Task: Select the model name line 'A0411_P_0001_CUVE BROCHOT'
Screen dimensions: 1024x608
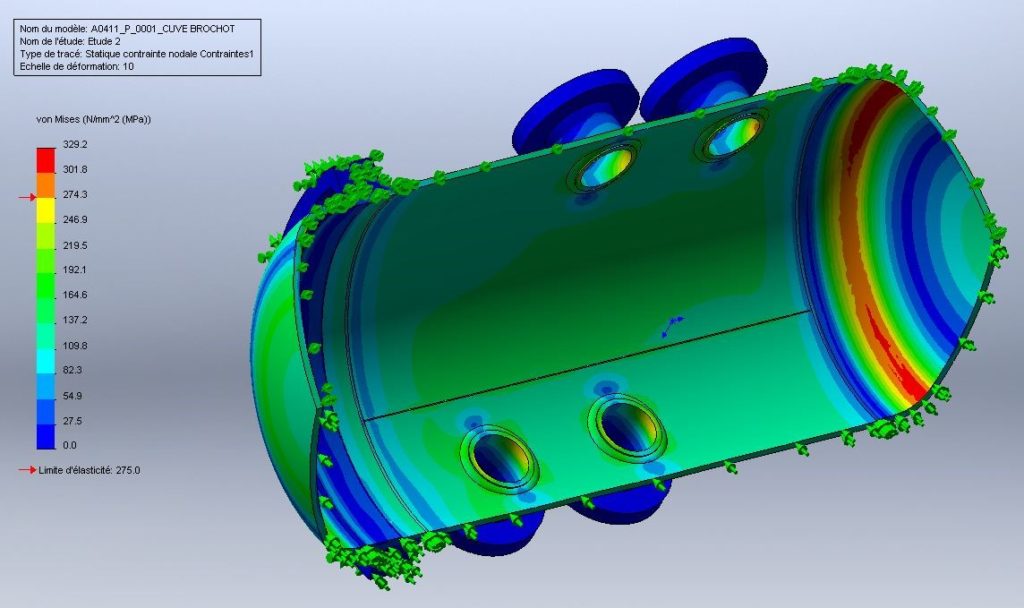Action: tap(127, 29)
